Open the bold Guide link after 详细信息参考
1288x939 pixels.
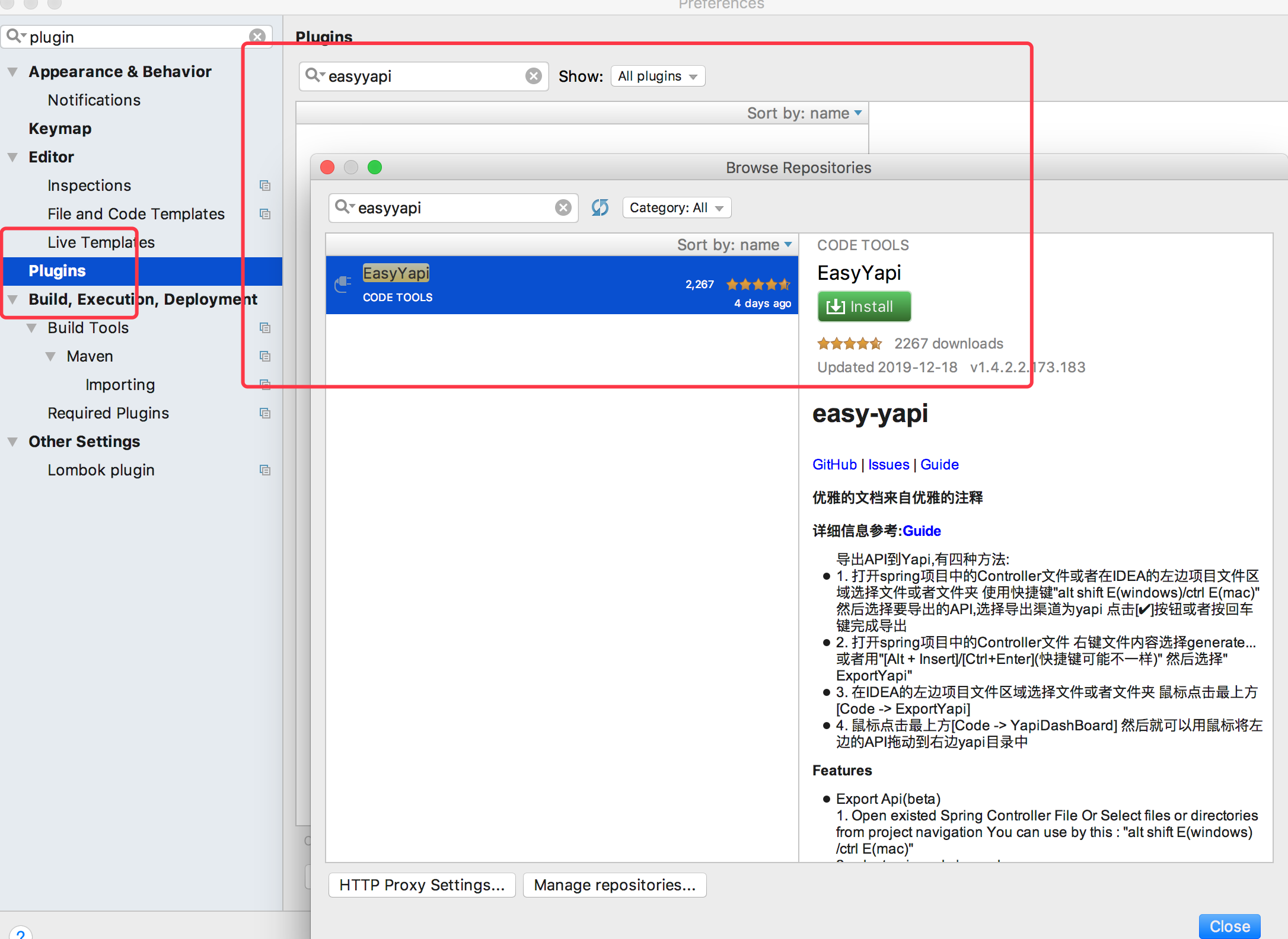pyautogui.click(x=922, y=531)
